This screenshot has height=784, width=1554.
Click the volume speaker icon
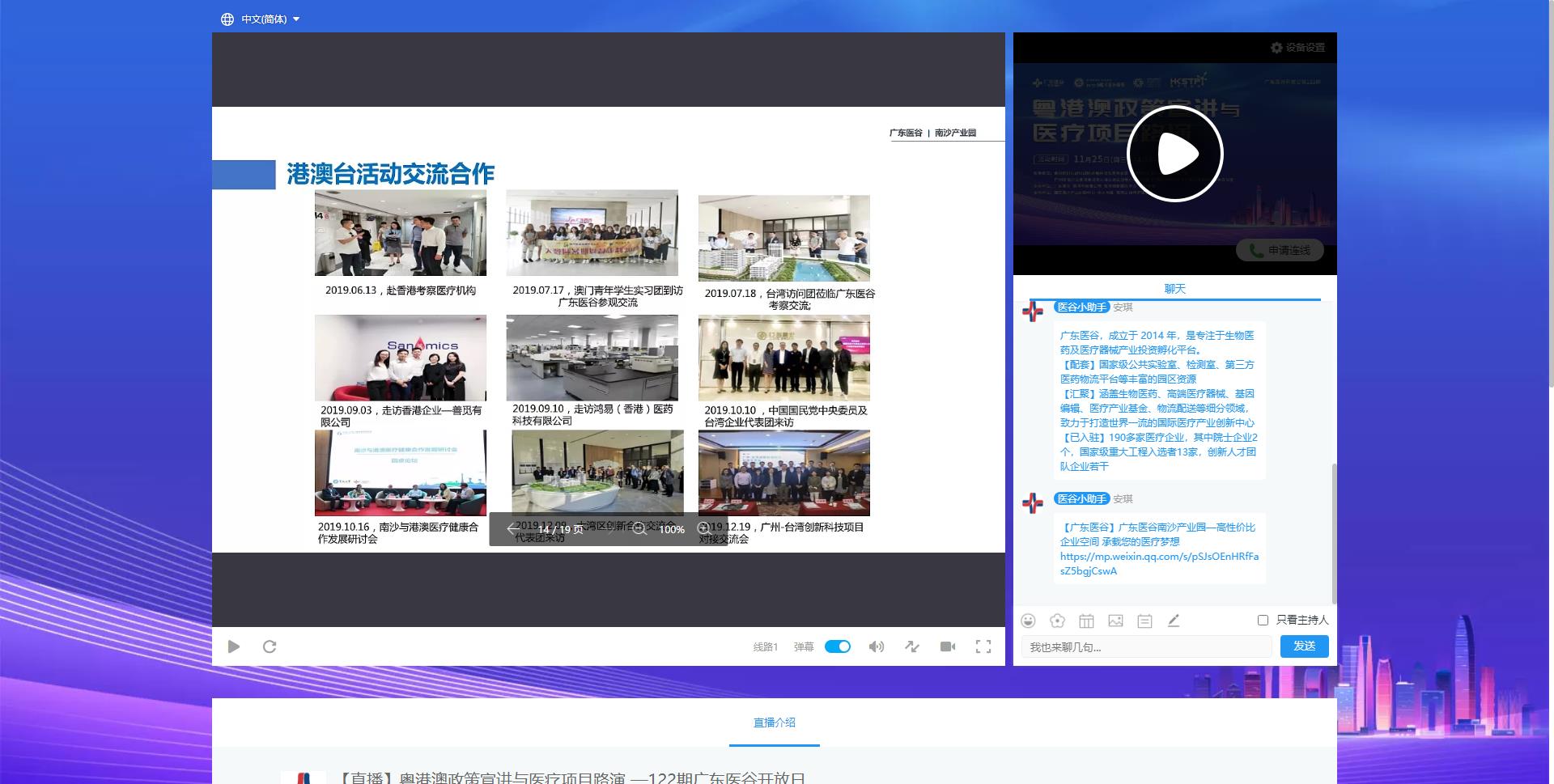[x=876, y=646]
